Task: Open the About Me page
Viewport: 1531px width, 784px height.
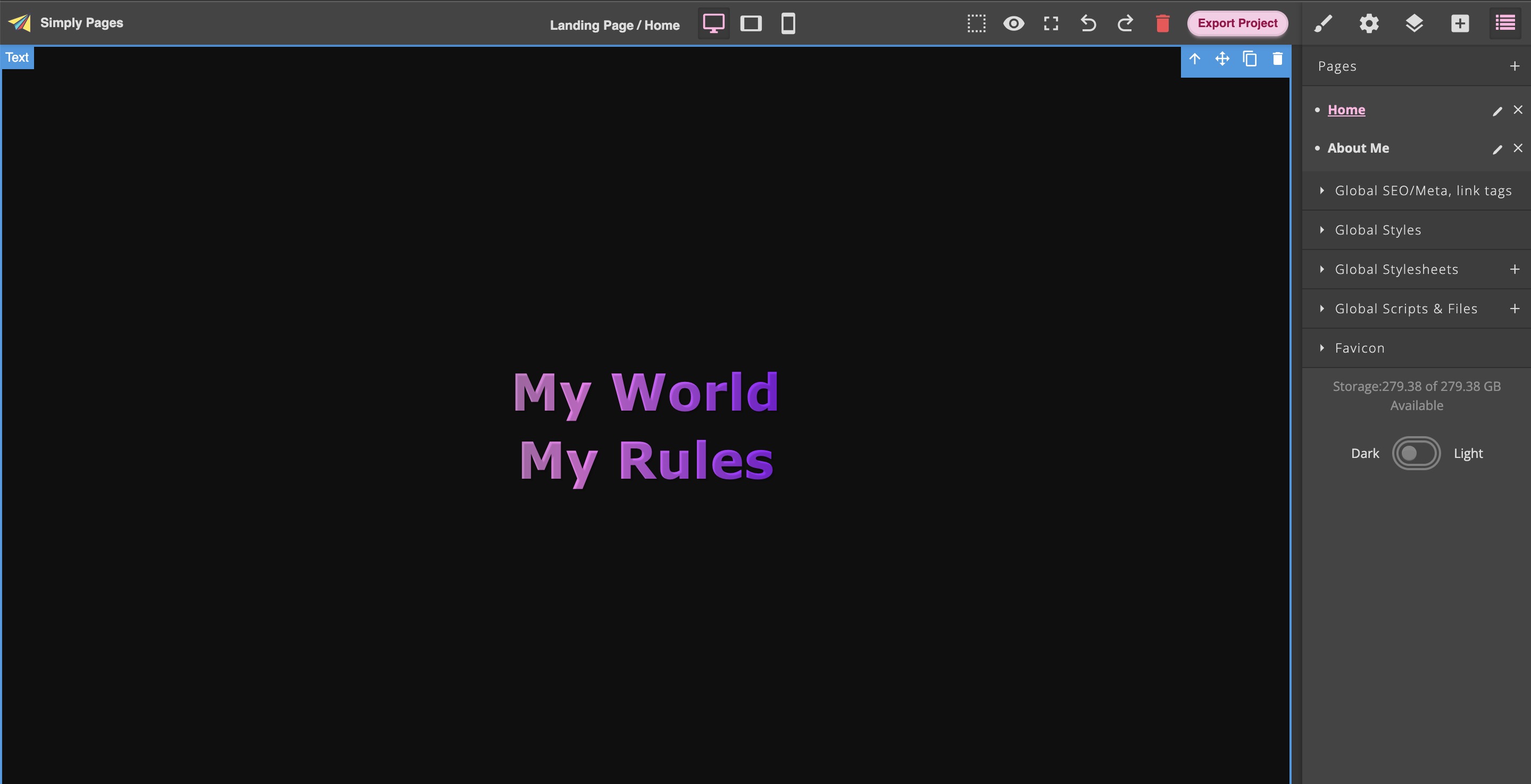Action: tap(1359, 148)
